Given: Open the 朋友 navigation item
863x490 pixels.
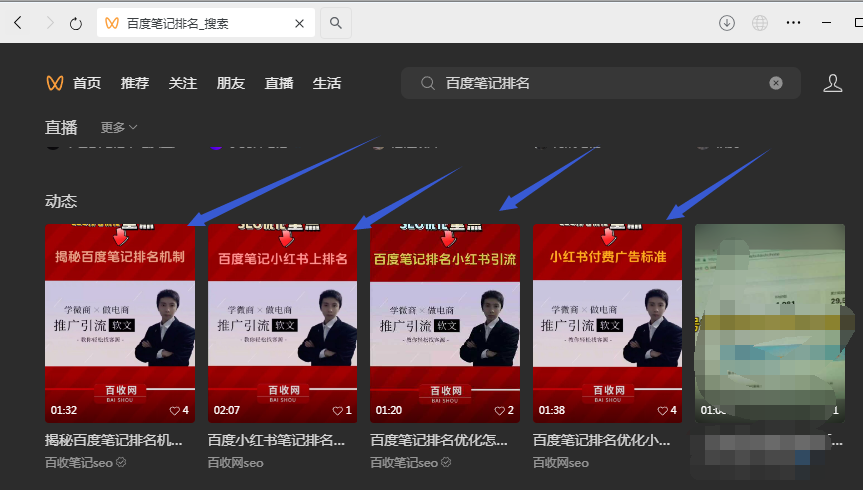Looking at the screenshot, I should tap(231, 83).
